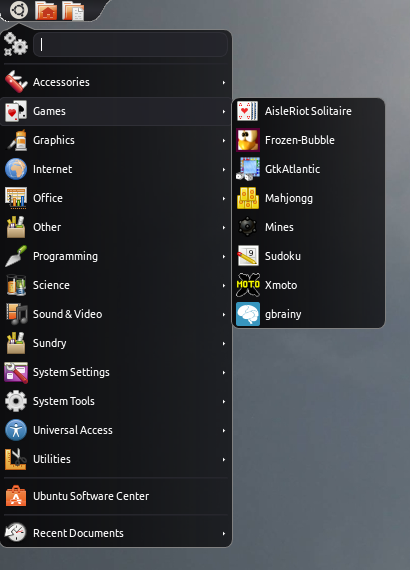
Task: Select the Programming category
Action: 116,256
